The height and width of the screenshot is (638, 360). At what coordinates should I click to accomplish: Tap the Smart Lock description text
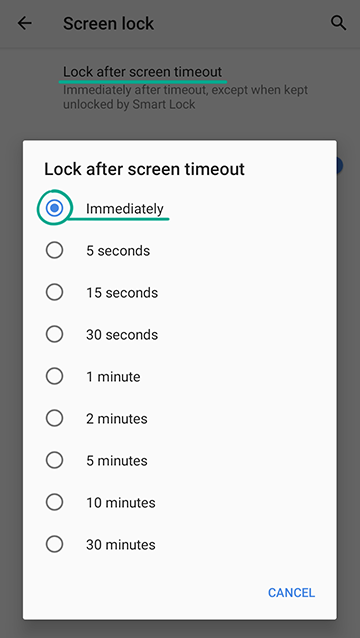[185, 97]
